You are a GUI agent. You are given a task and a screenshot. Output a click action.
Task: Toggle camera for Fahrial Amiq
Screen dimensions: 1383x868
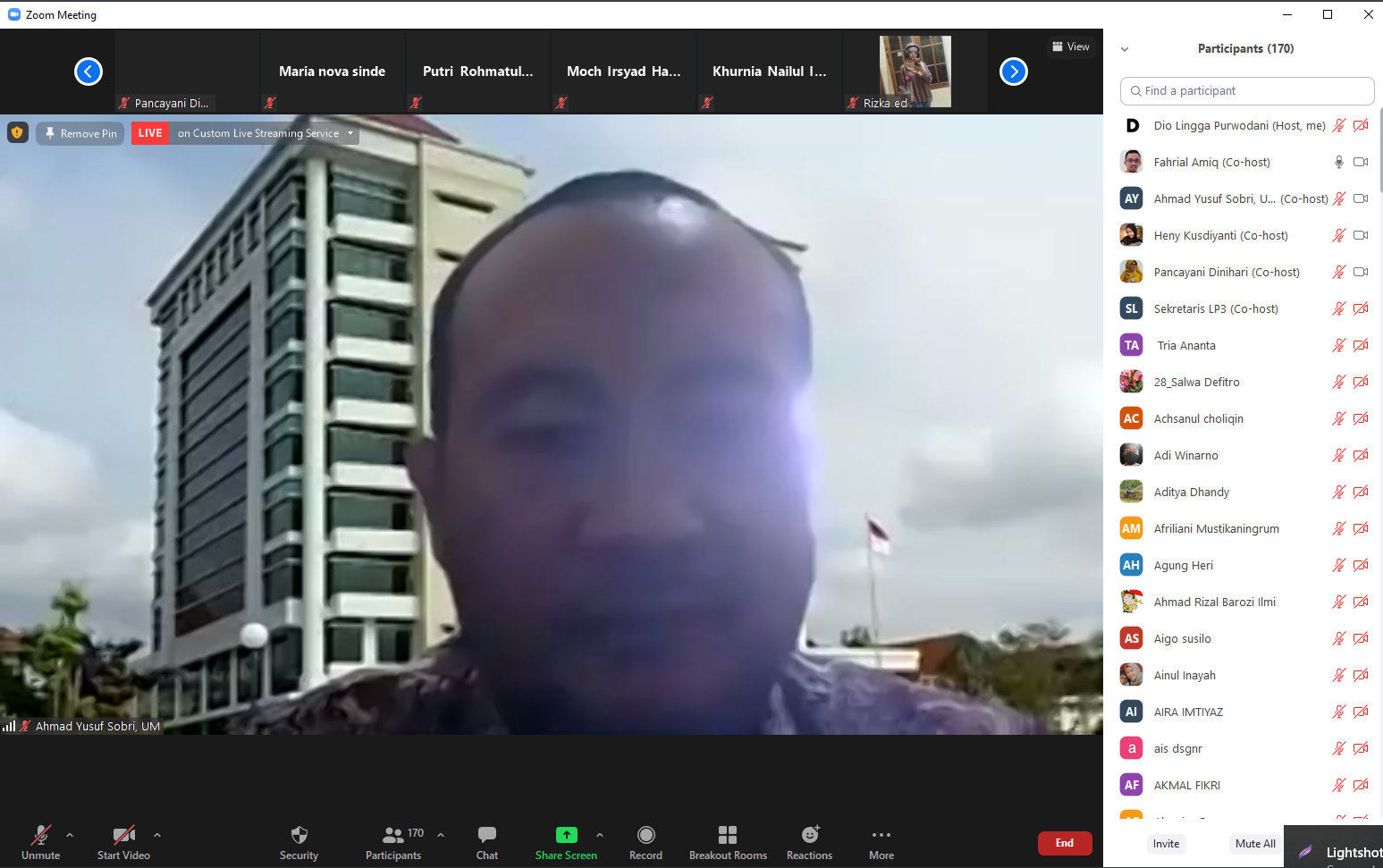[x=1361, y=162]
